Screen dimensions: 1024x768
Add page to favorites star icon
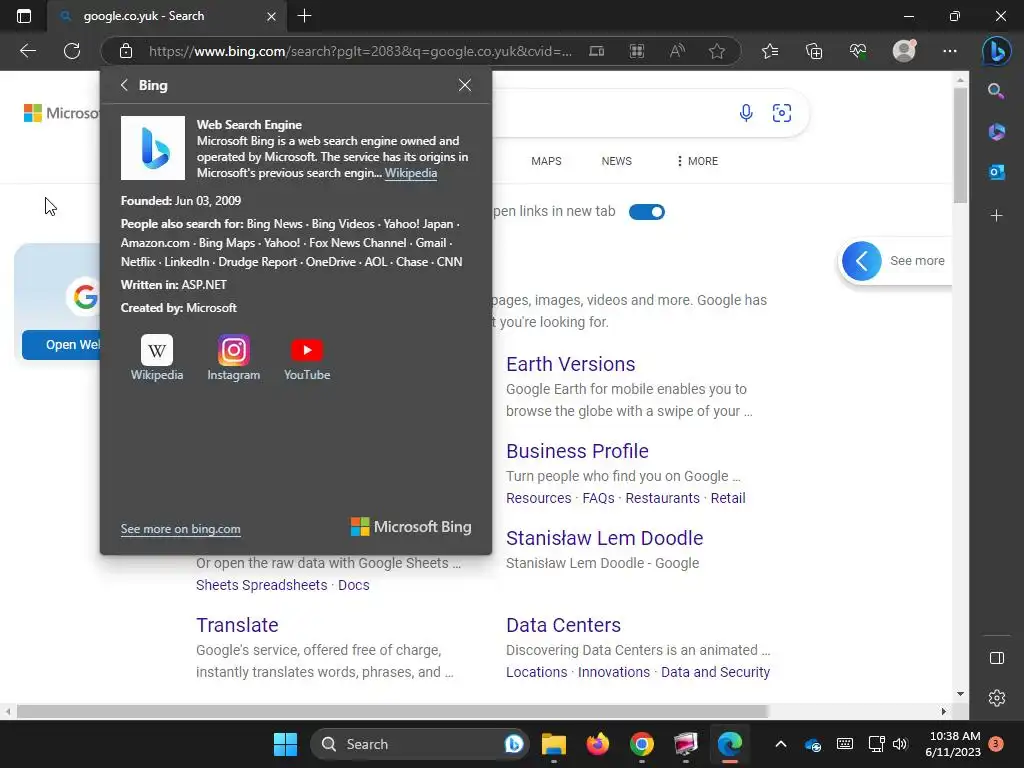(x=717, y=51)
